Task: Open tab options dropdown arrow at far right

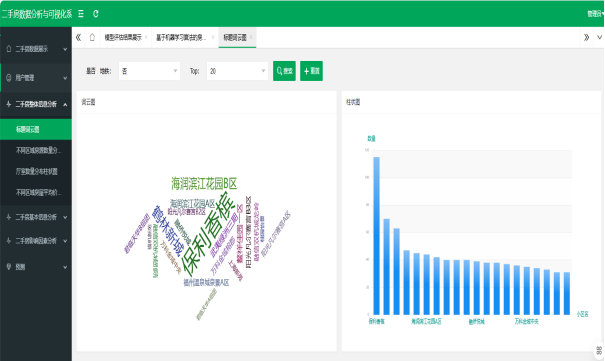Action: pos(599,37)
